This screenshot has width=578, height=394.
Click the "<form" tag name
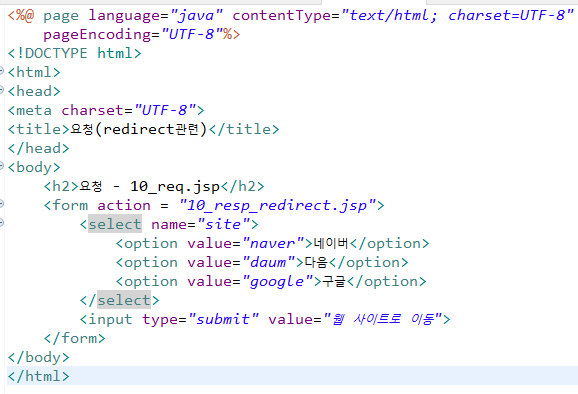point(66,205)
